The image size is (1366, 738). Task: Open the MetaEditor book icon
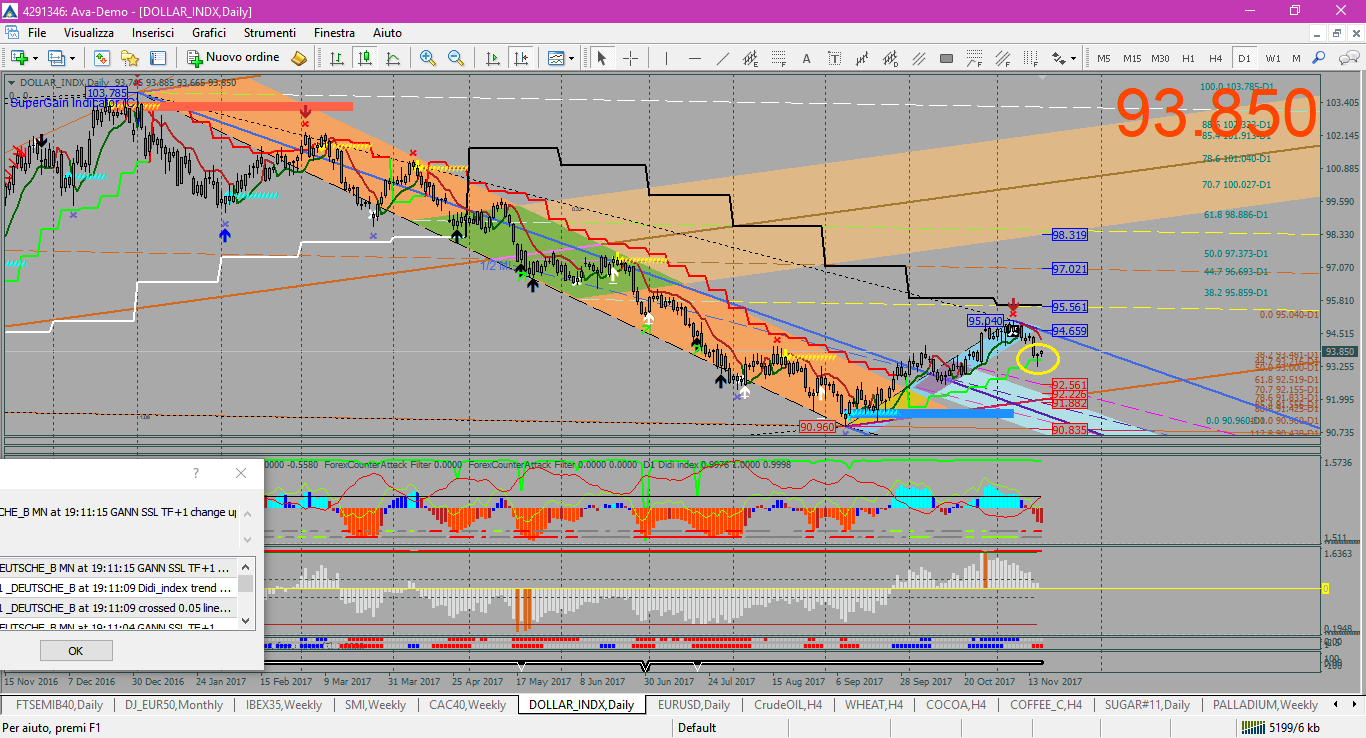299,58
